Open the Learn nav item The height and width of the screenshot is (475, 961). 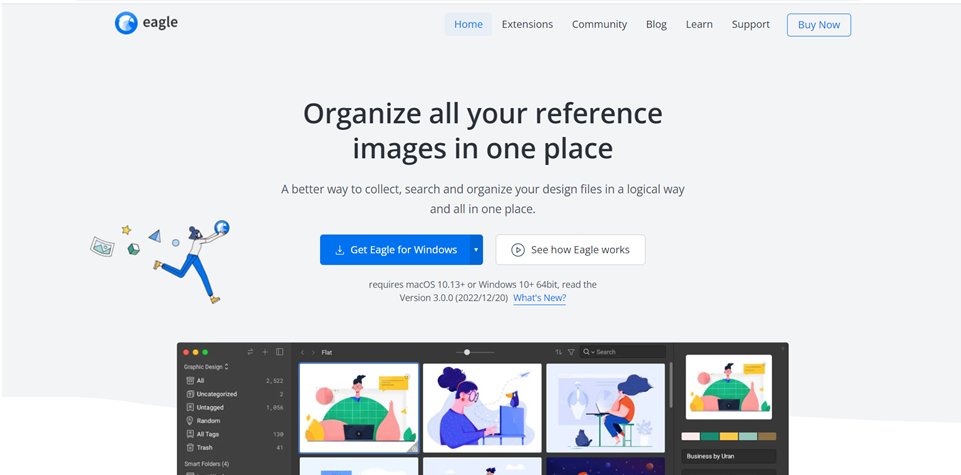pyautogui.click(x=699, y=25)
